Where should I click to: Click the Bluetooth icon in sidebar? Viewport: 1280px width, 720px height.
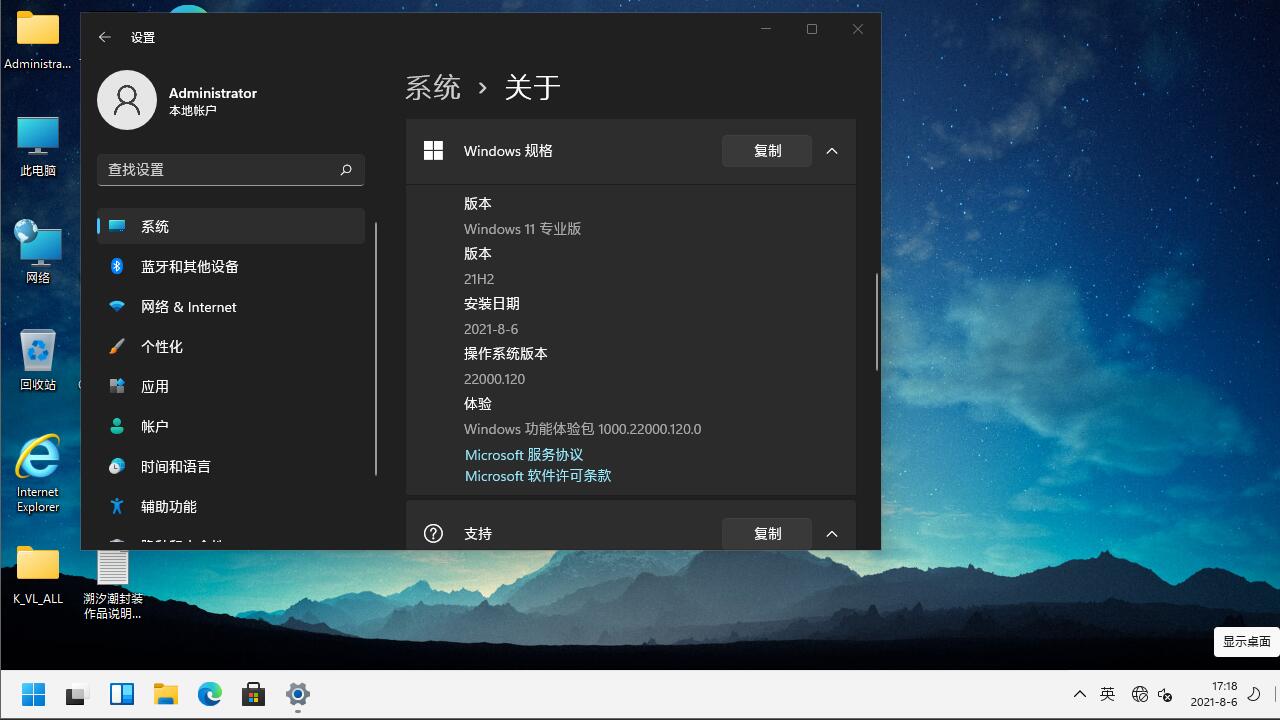coord(117,266)
